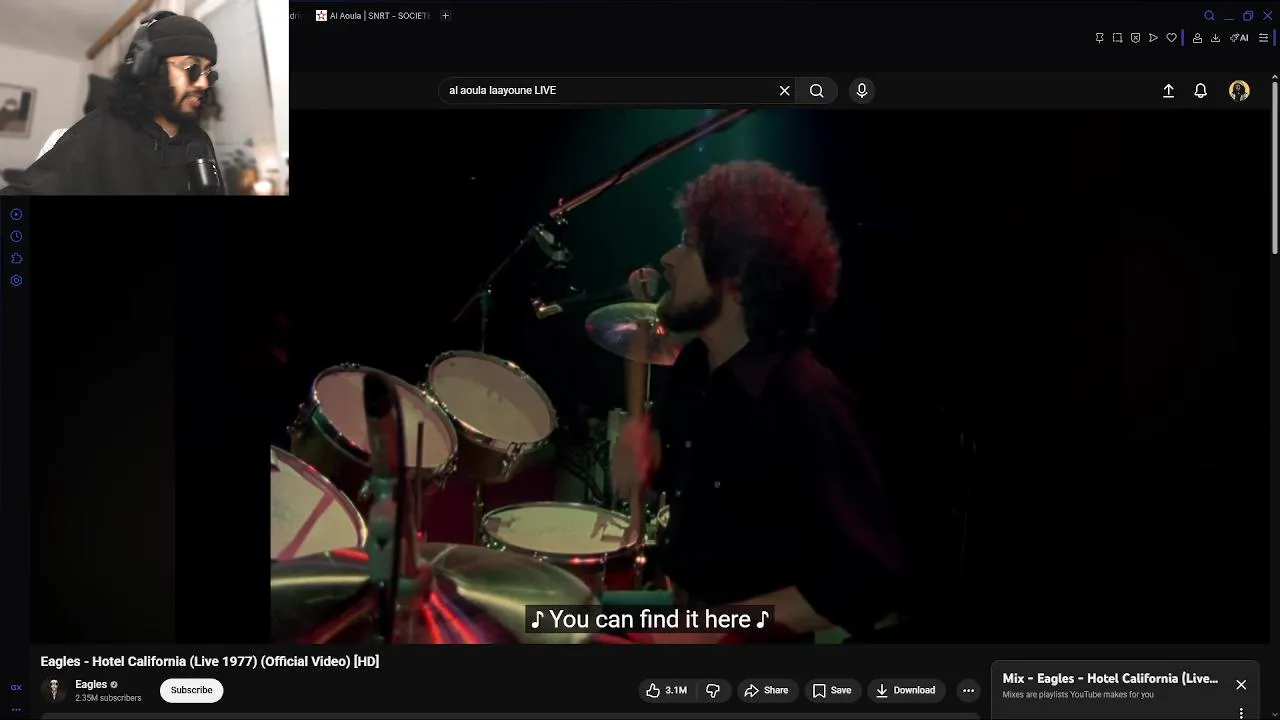Click the Hotel California video player

pyautogui.click(x=650, y=376)
